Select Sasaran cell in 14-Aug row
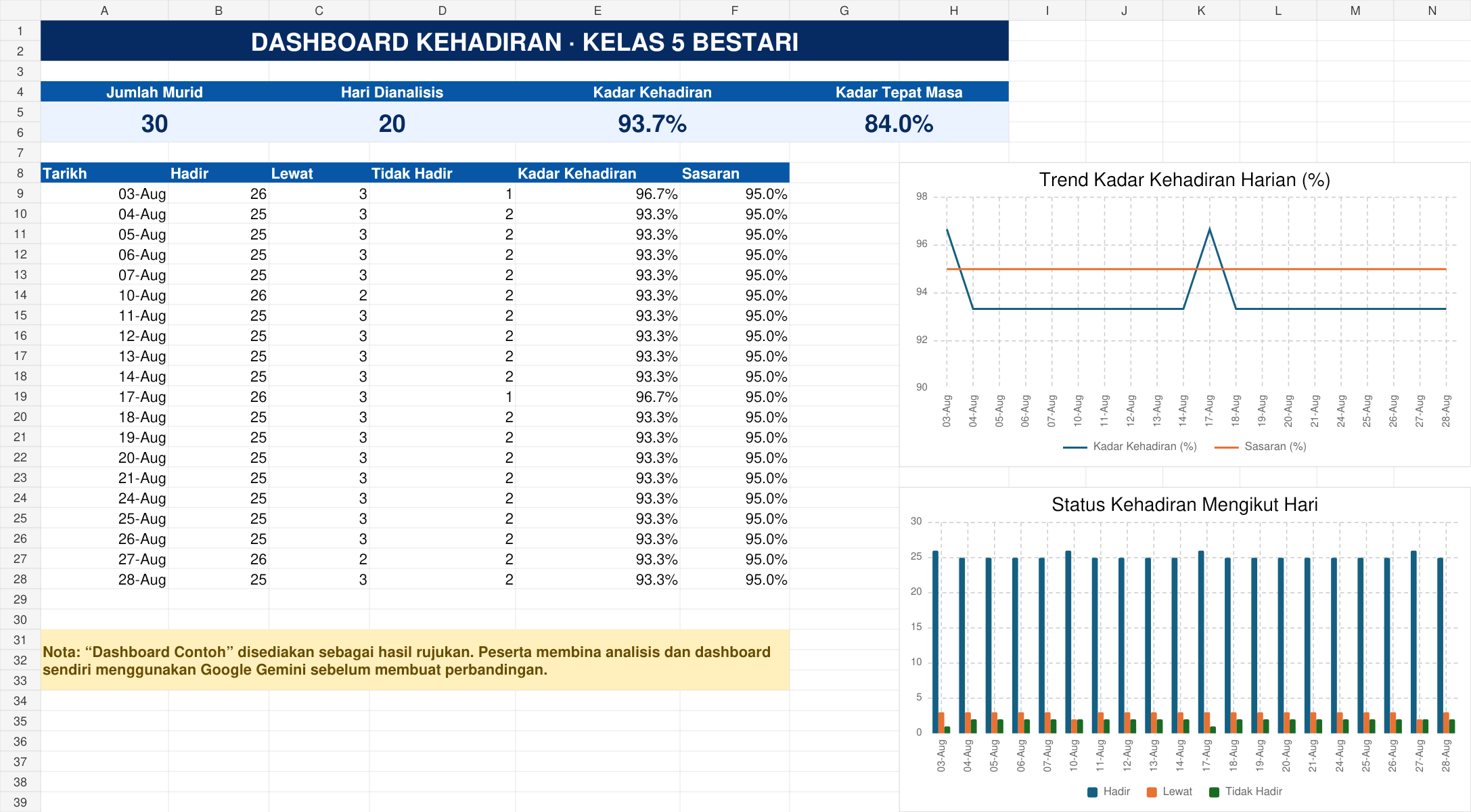The width and height of the screenshot is (1471, 812). coord(735,376)
